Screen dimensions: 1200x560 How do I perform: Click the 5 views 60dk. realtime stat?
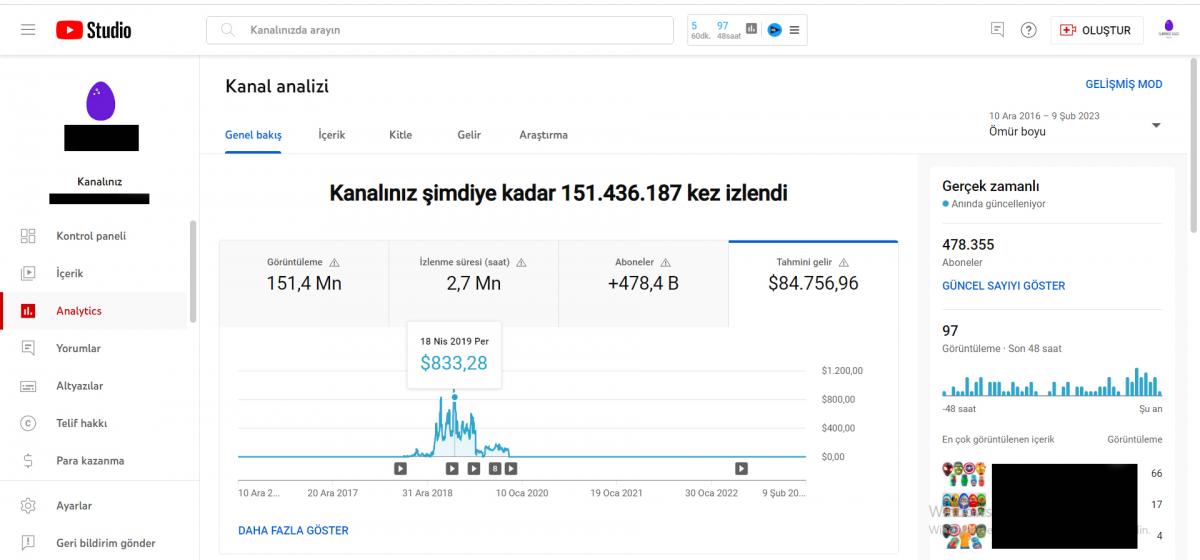tap(700, 30)
